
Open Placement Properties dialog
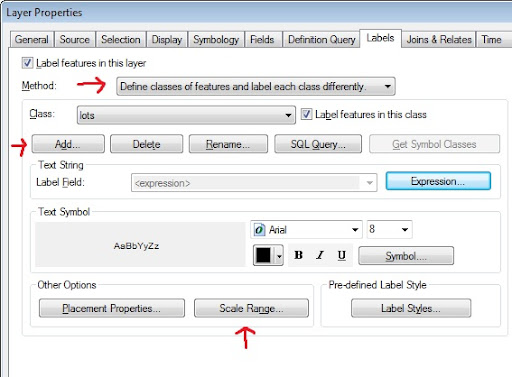click(112, 308)
